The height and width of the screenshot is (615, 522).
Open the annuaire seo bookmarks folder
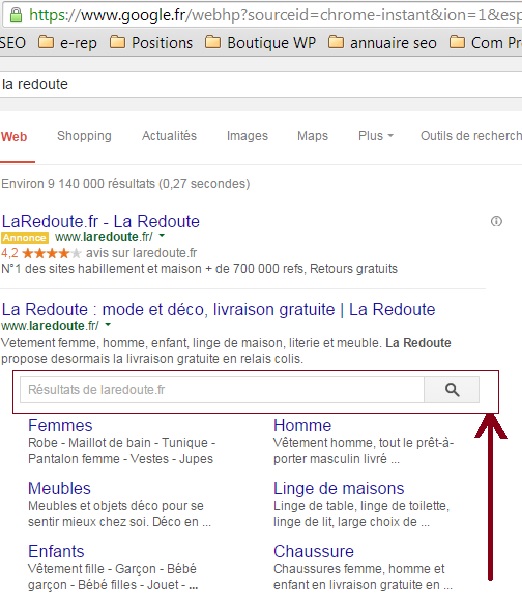coord(382,42)
